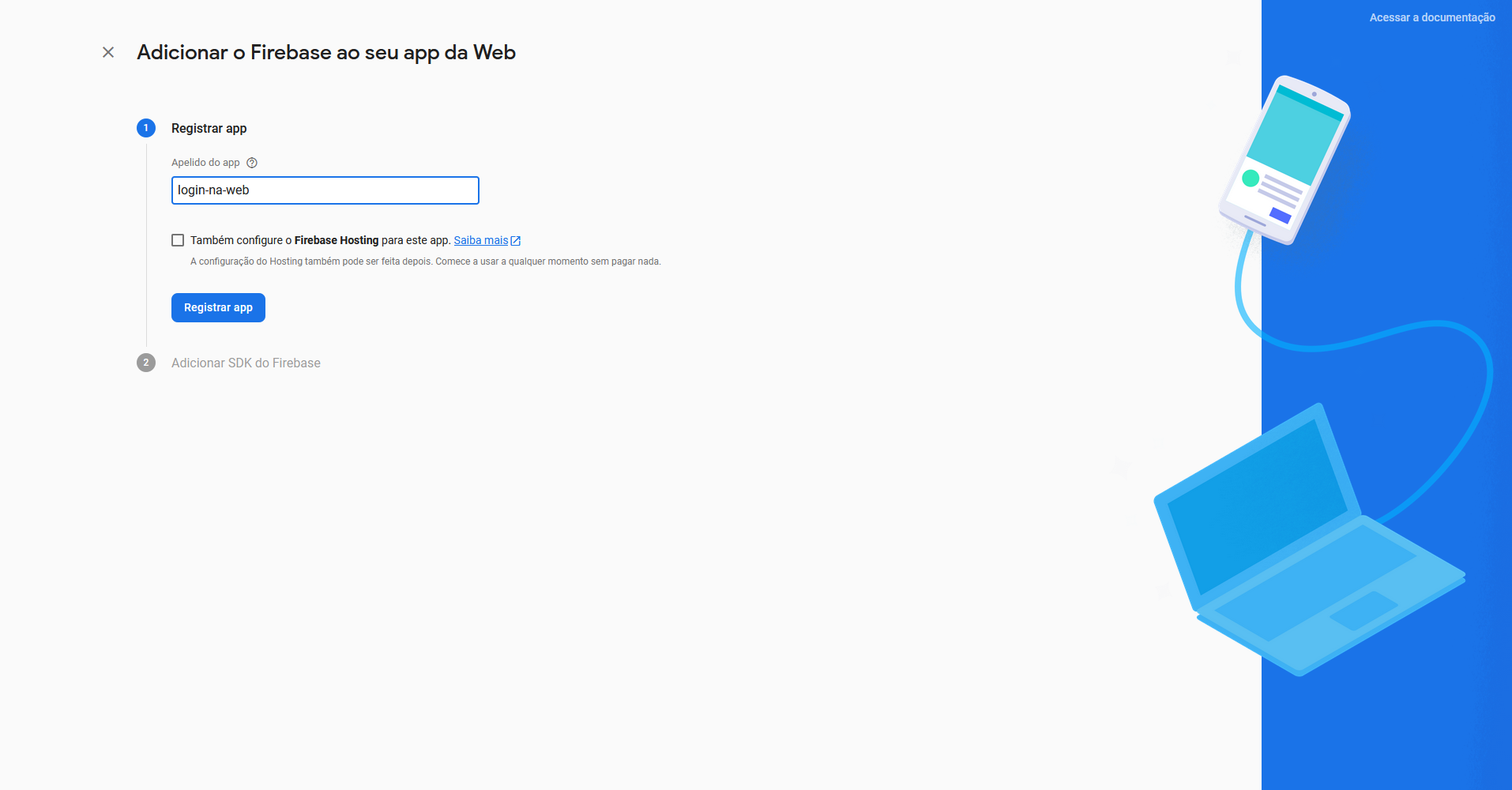Screen dimensions: 1512x790
Task: Close the Add Firebase dialog
Action: [108, 52]
